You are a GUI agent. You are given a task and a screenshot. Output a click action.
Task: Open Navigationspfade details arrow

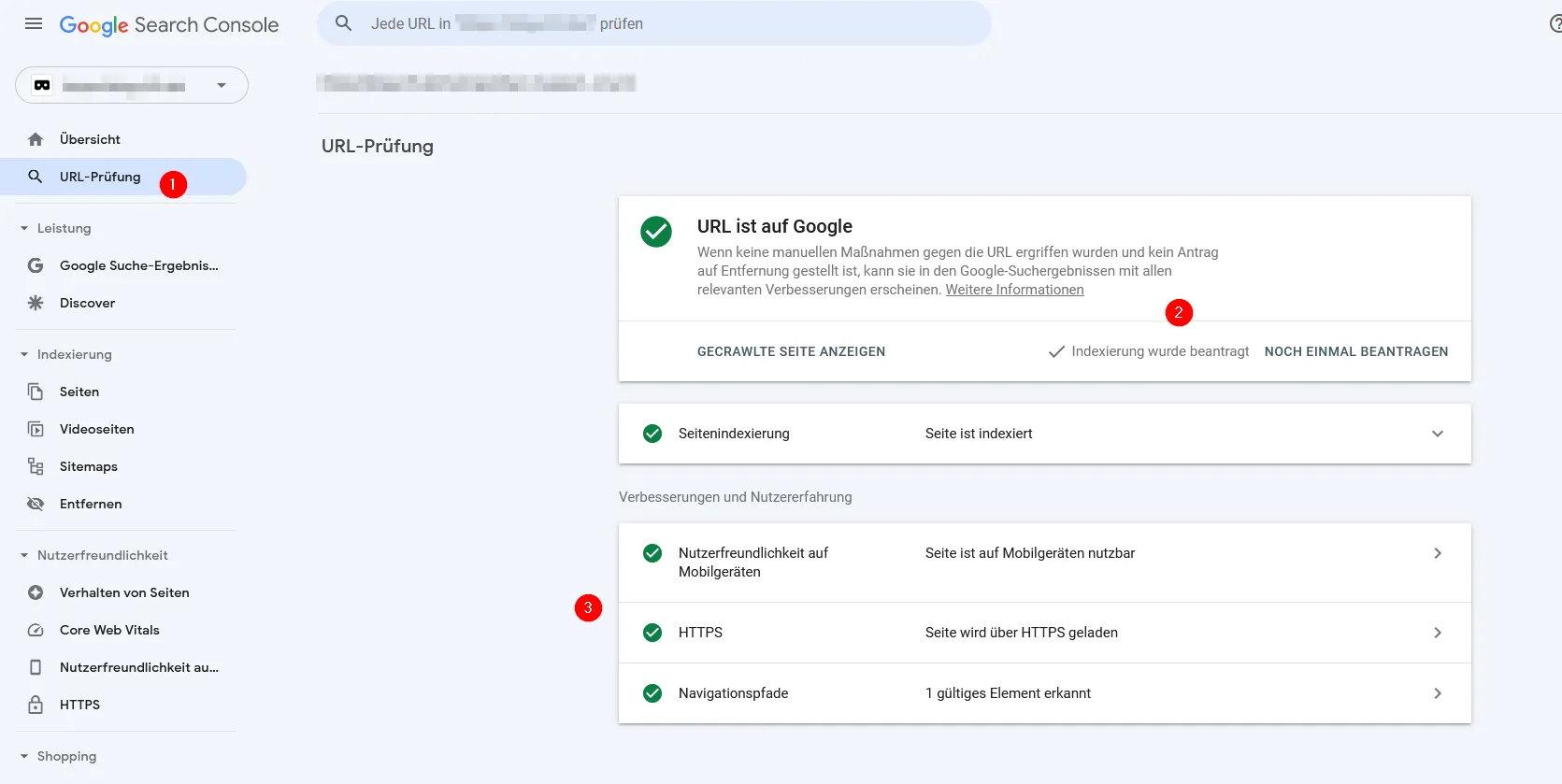coord(1438,693)
